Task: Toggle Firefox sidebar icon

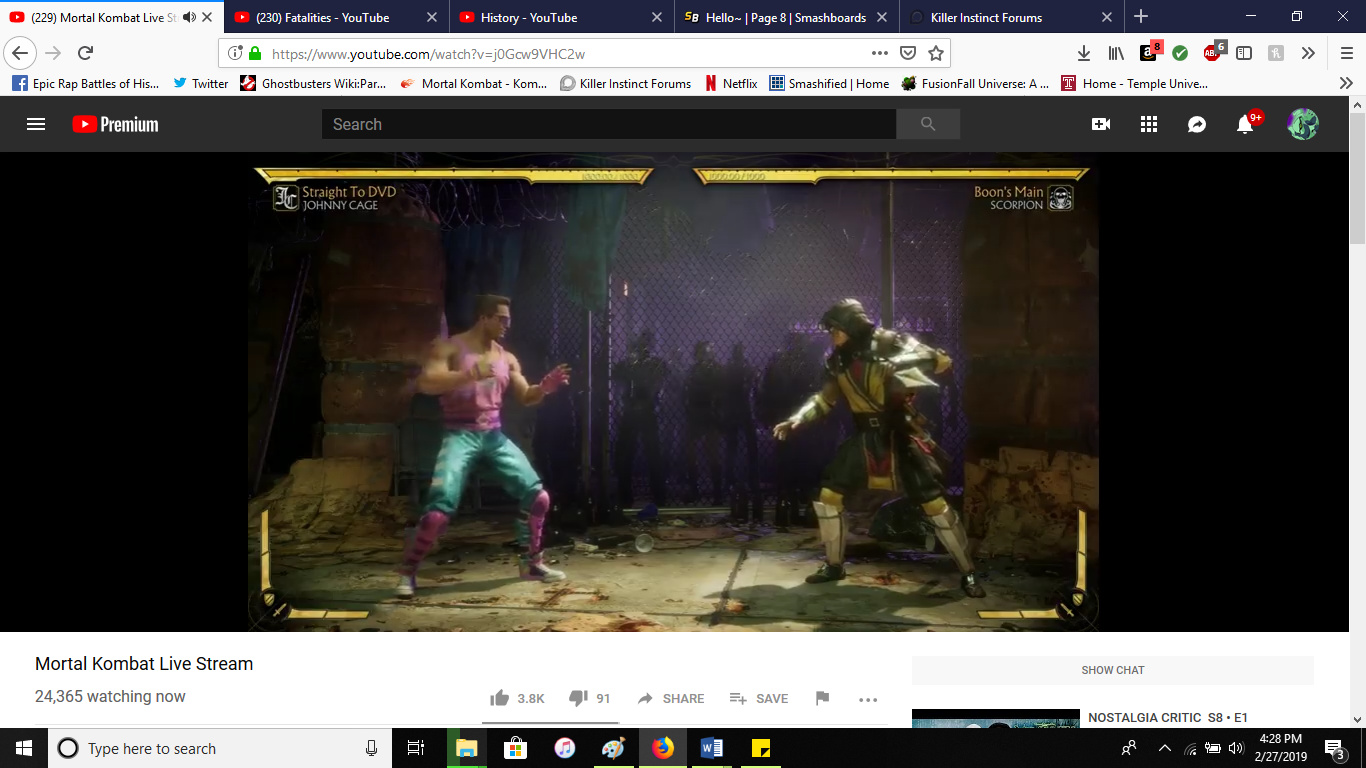Action: point(1244,53)
